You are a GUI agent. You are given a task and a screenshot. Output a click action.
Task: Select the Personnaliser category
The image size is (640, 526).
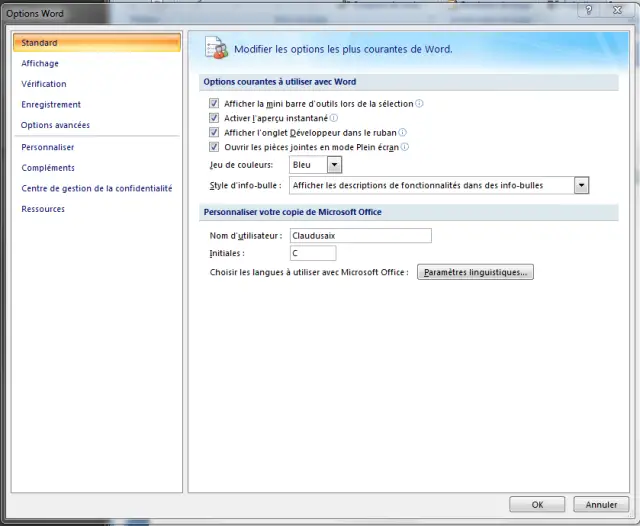click(48, 147)
